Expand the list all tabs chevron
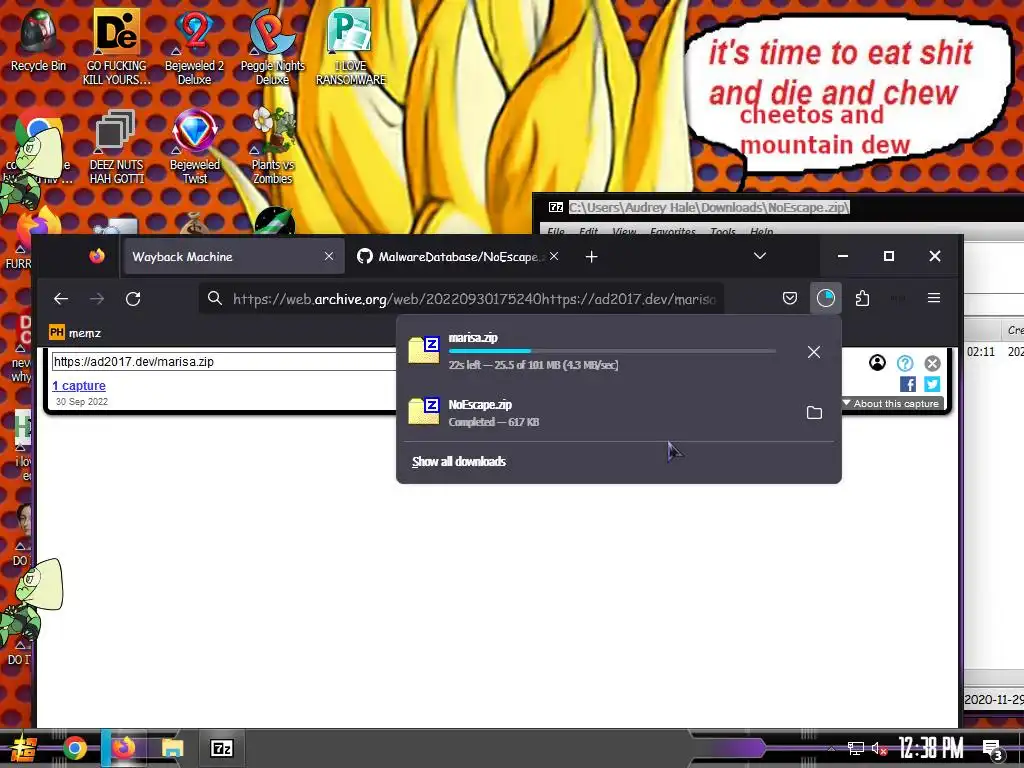Viewport: 1024px width, 768px height. point(760,256)
